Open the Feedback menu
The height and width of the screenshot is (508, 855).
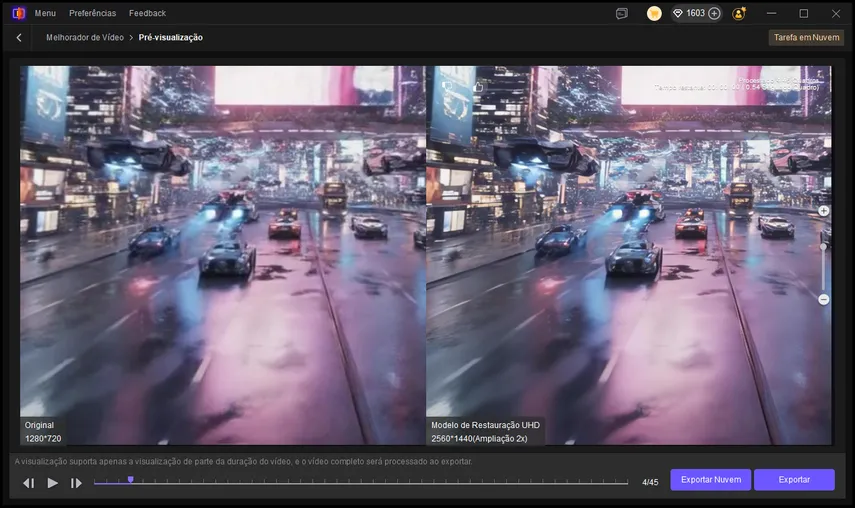click(x=148, y=13)
